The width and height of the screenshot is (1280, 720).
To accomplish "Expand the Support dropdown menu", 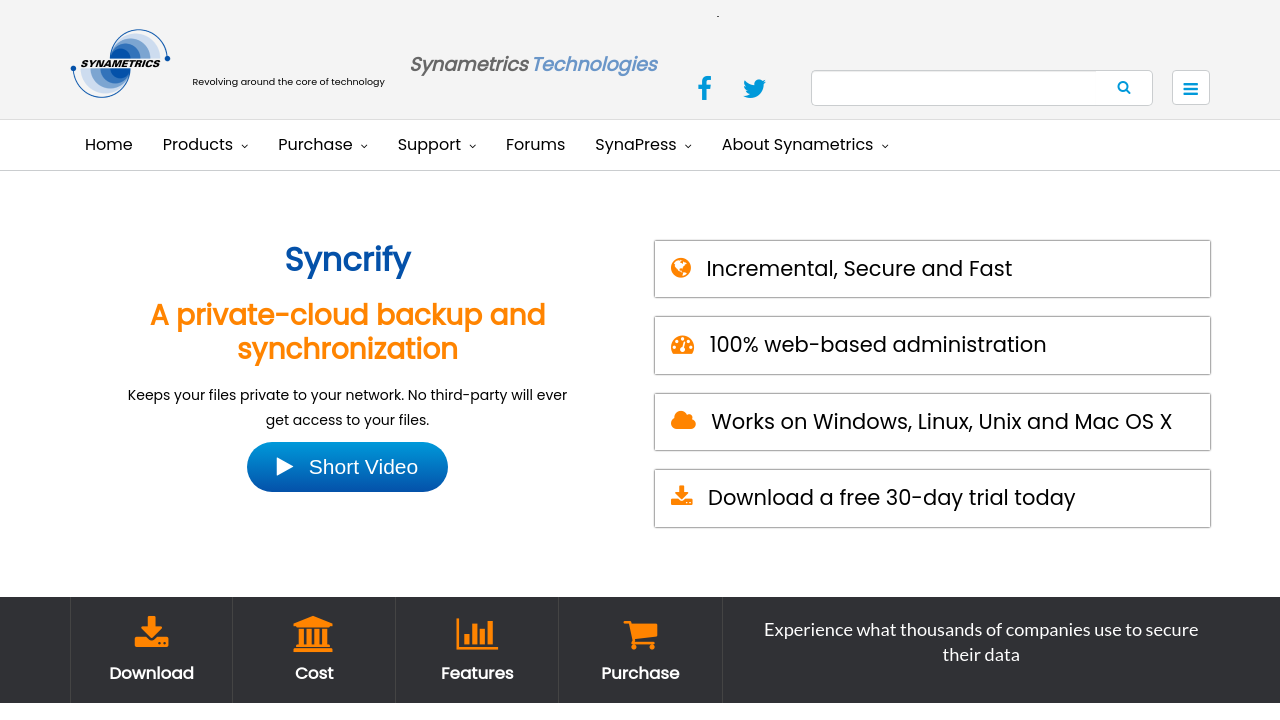I will pyautogui.click(x=436, y=145).
